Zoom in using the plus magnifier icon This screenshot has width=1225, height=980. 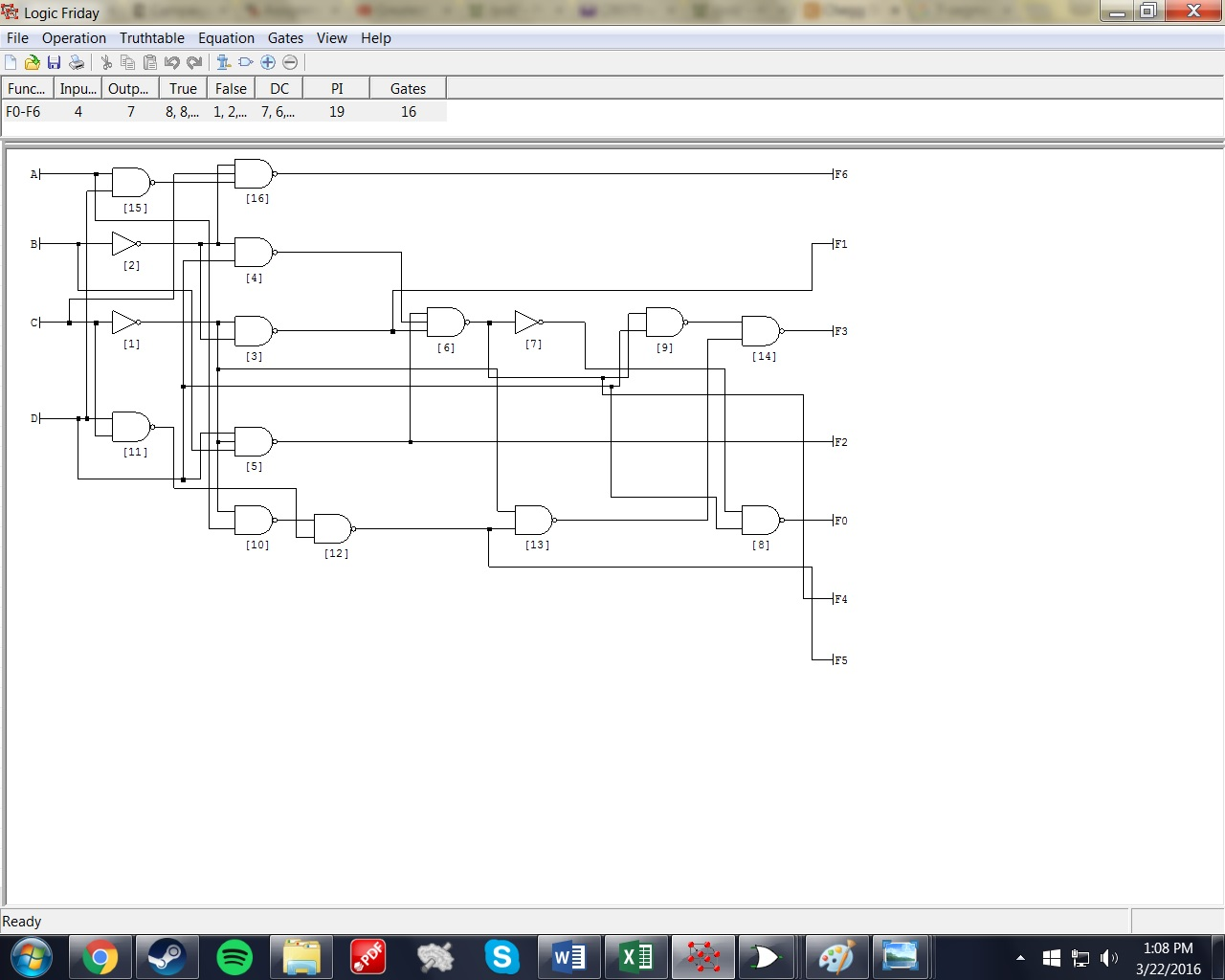268,62
